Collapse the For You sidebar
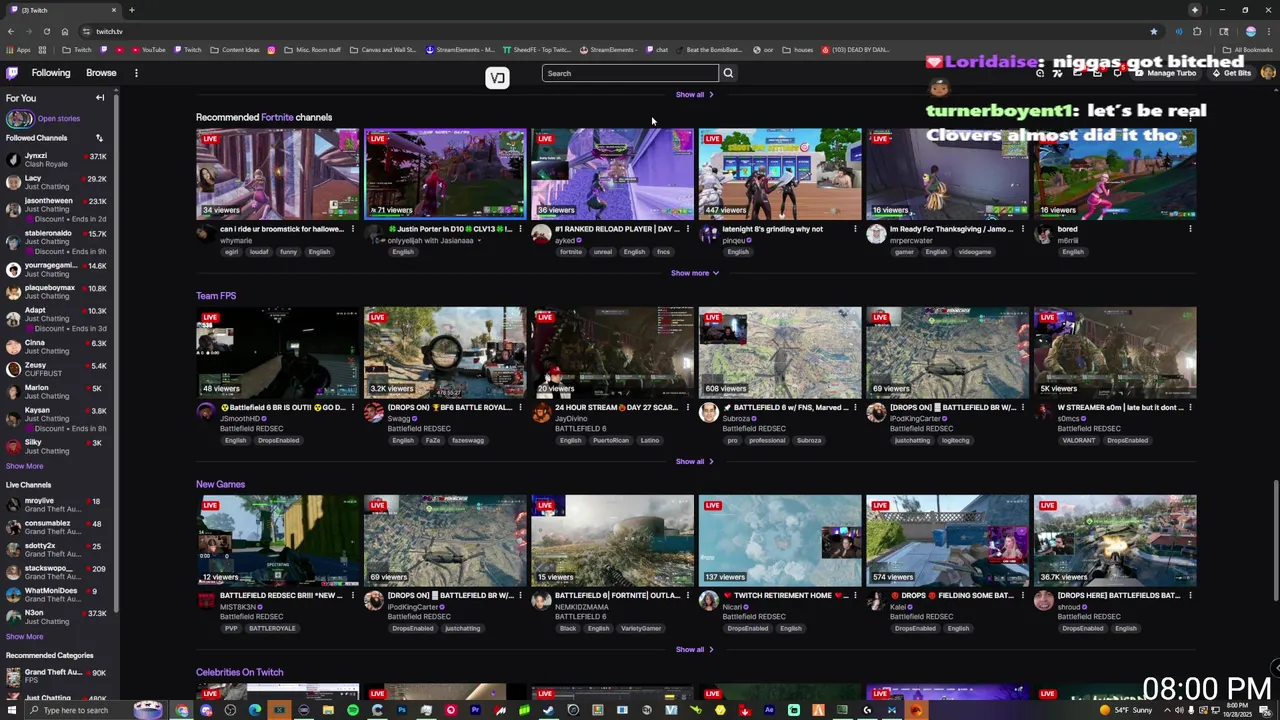1280x720 pixels. (100, 98)
